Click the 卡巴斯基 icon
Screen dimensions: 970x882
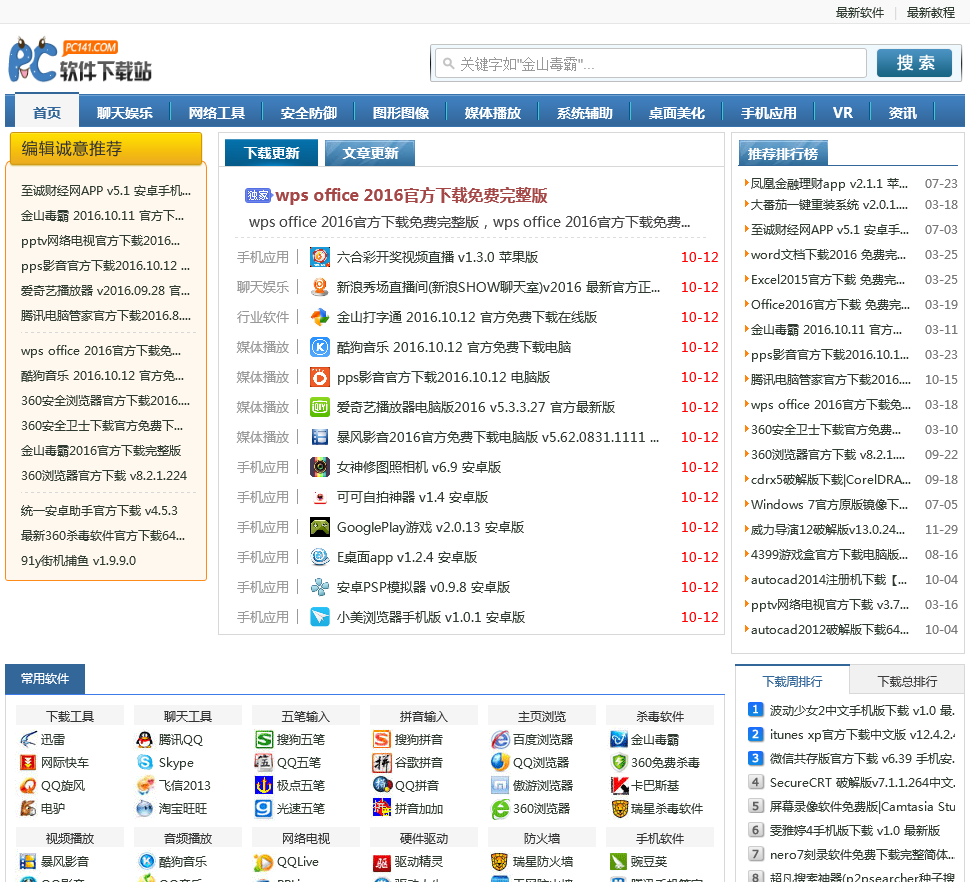pyautogui.click(x=619, y=786)
